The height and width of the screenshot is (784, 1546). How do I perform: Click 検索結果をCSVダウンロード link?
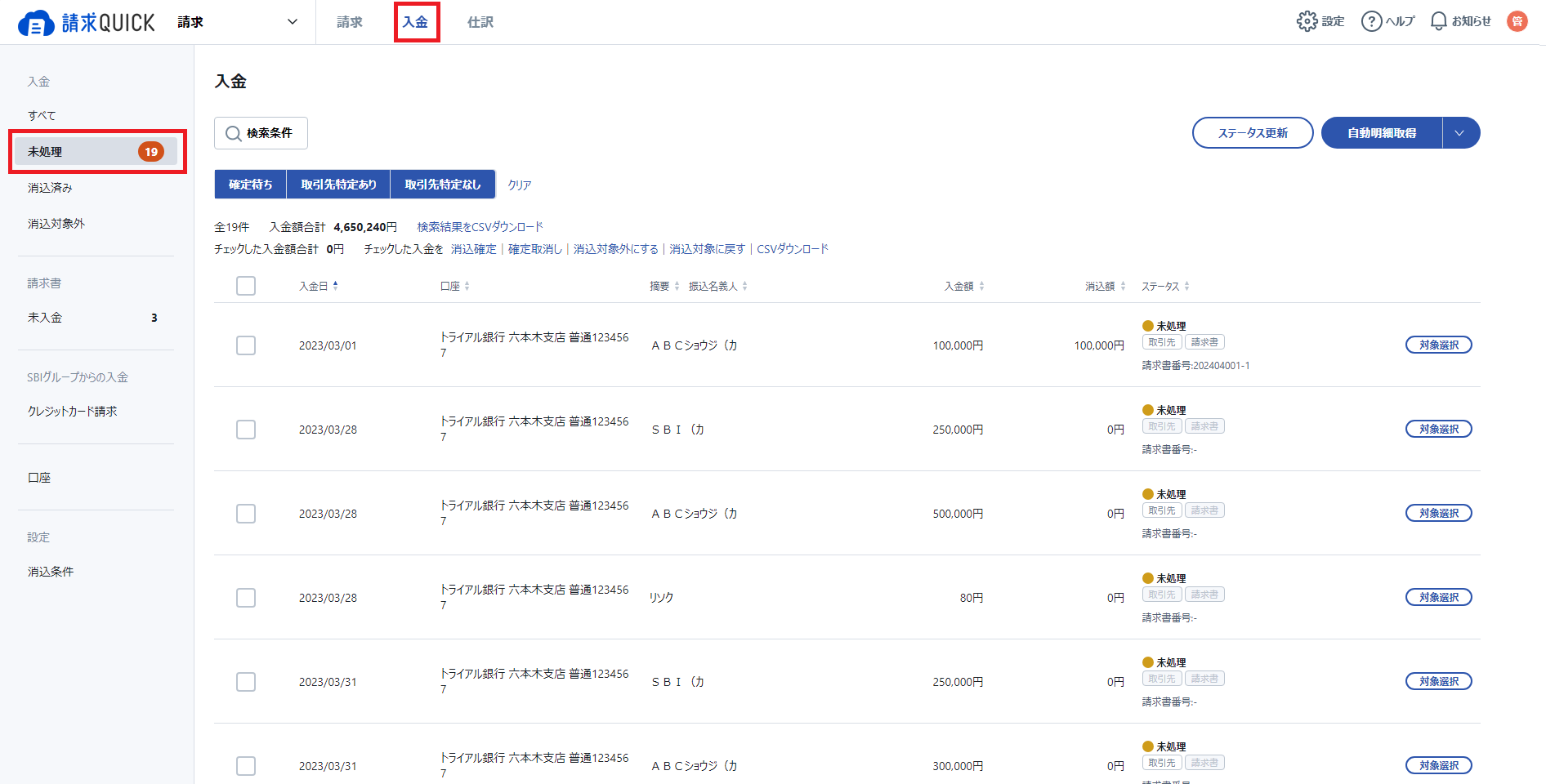point(480,227)
